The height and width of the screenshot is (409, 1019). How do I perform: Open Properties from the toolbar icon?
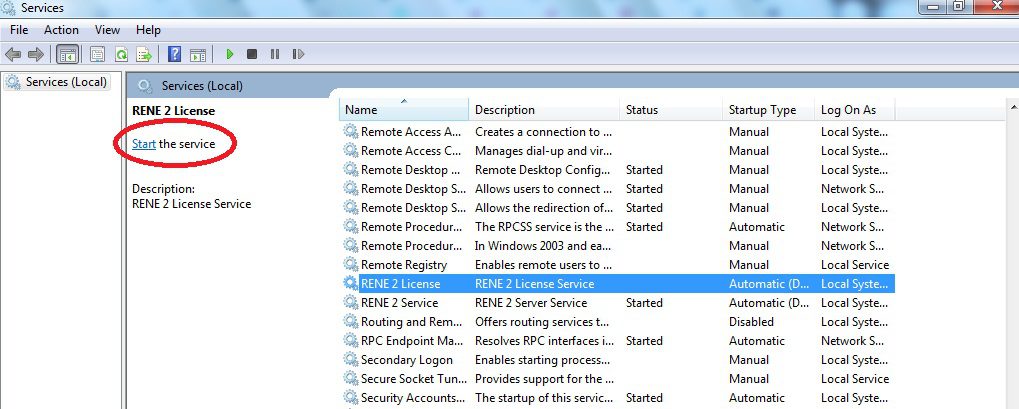click(x=97, y=55)
